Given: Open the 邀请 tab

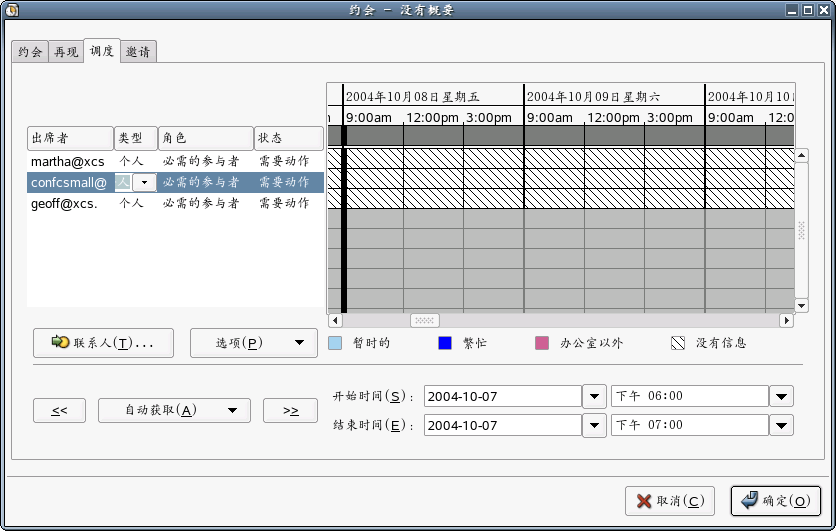Looking at the screenshot, I should [138, 52].
